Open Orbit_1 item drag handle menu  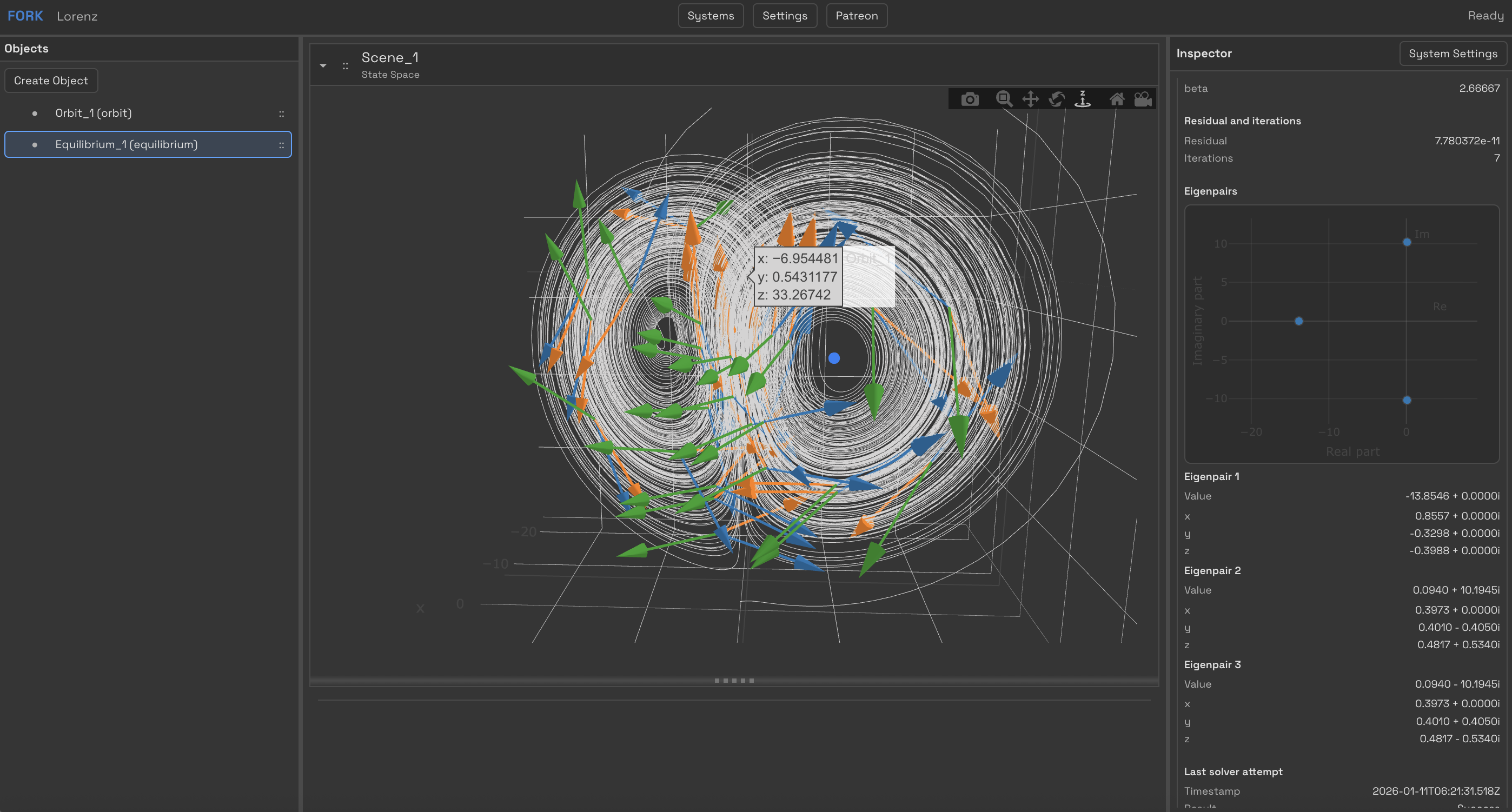(281, 114)
